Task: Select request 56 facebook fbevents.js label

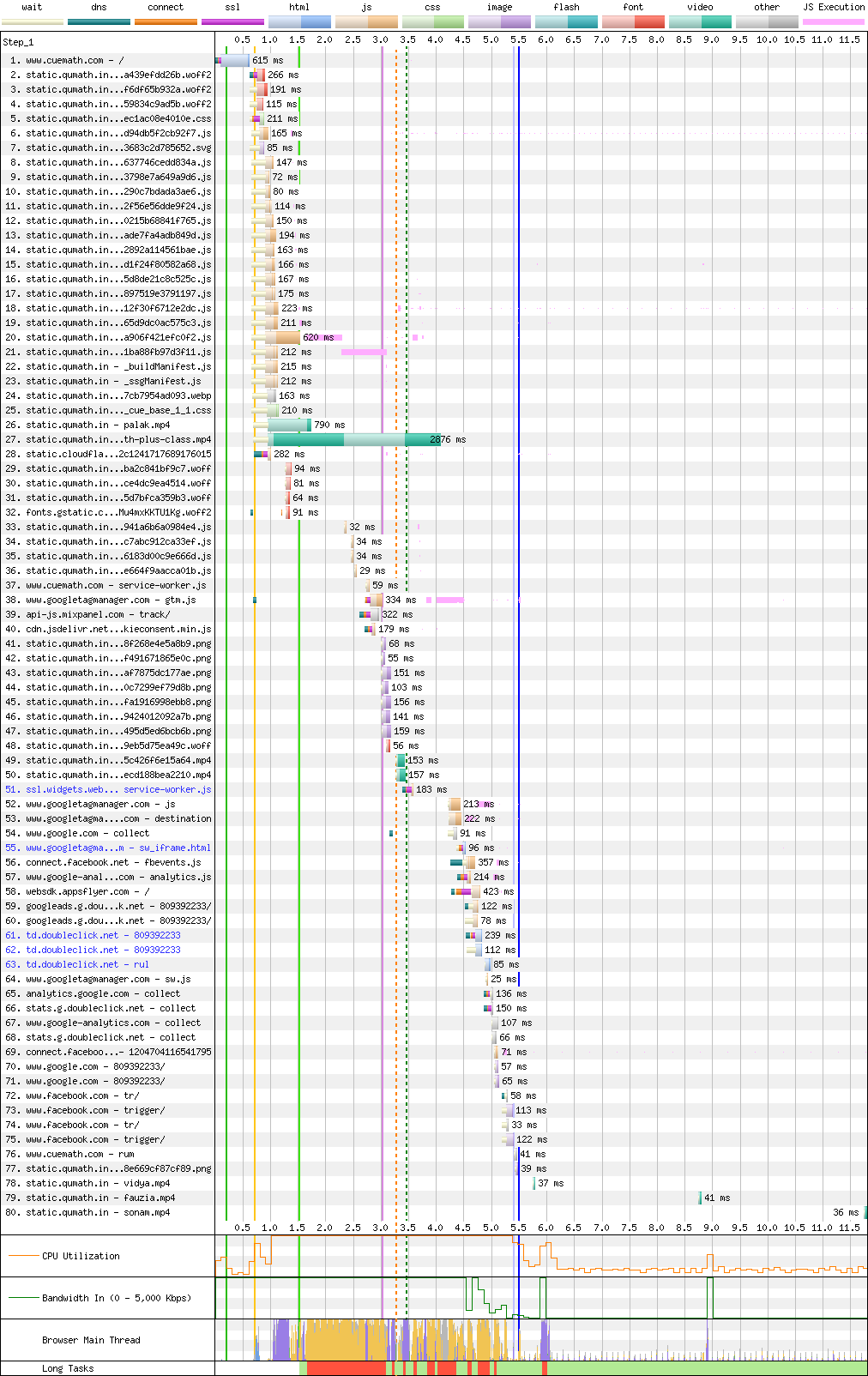Action: (113, 862)
